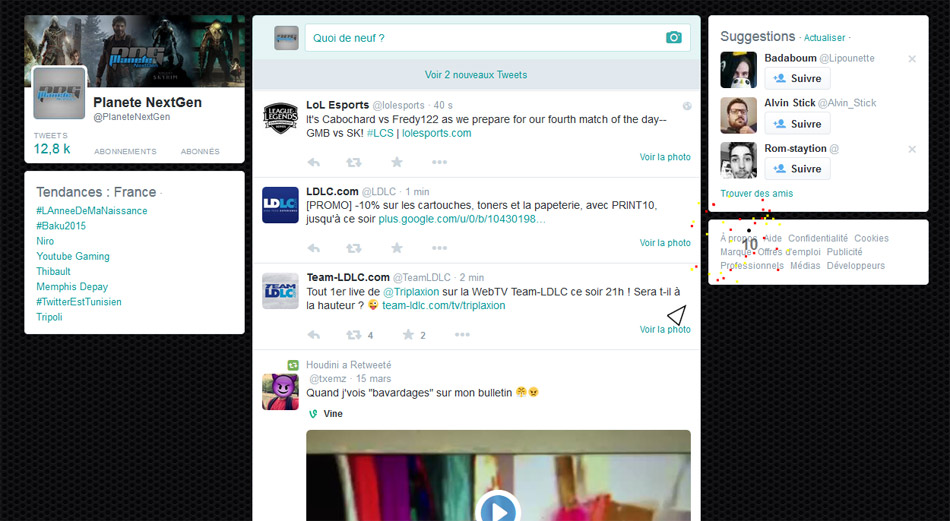950x521 pixels.
Task: Favorite the Team-LDLC.com tweet
Action: click(x=408, y=335)
